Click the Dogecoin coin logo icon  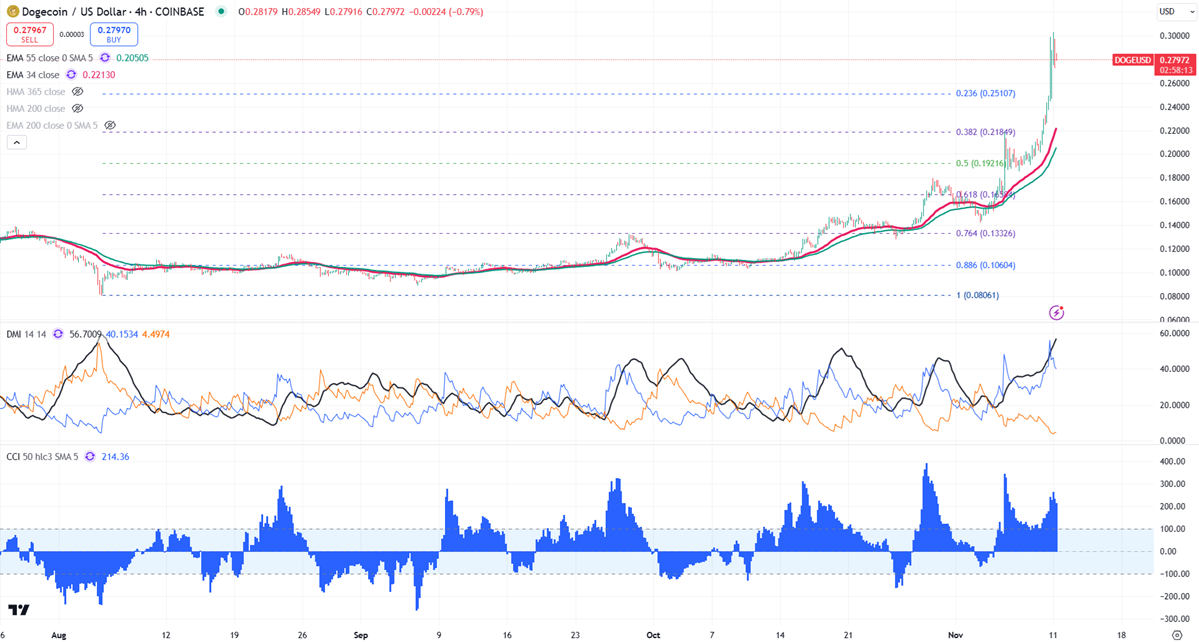click(x=12, y=11)
